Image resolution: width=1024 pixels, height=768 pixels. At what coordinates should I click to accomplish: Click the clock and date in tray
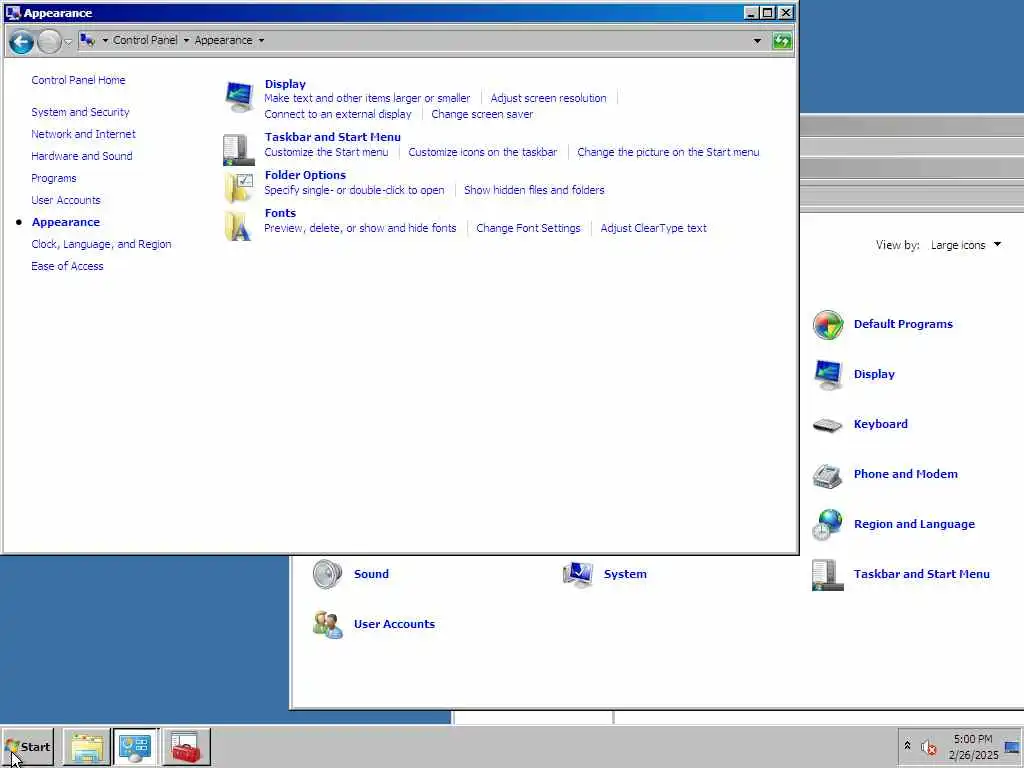click(973, 747)
